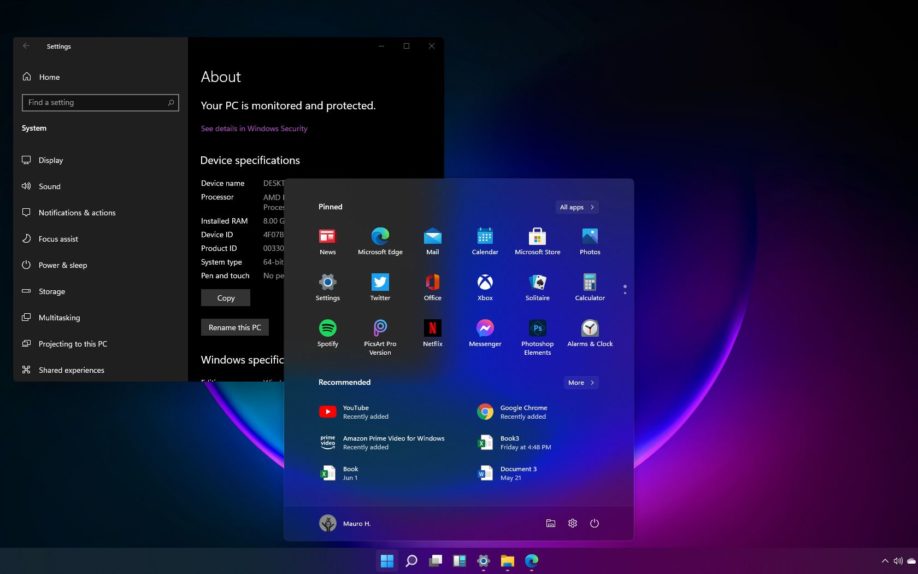Open the News app in Pinned
The image size is (918, 574).
tap(327, 241)
